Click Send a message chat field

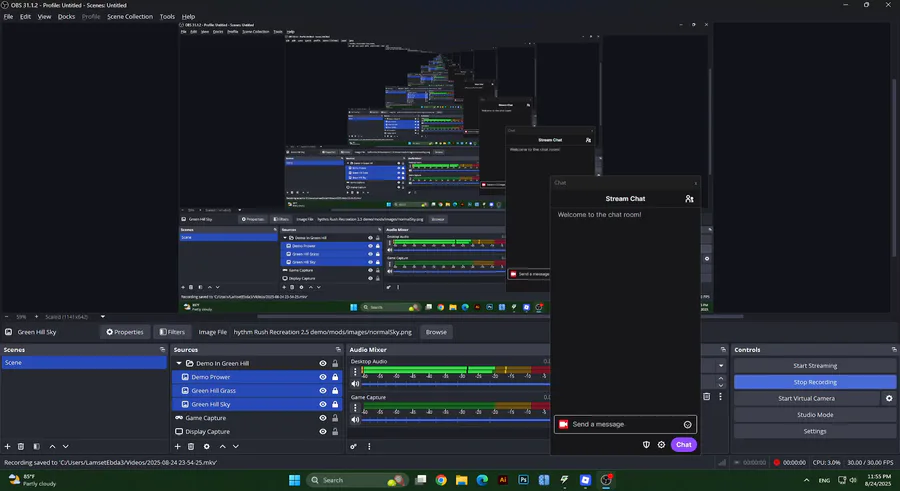626,424
